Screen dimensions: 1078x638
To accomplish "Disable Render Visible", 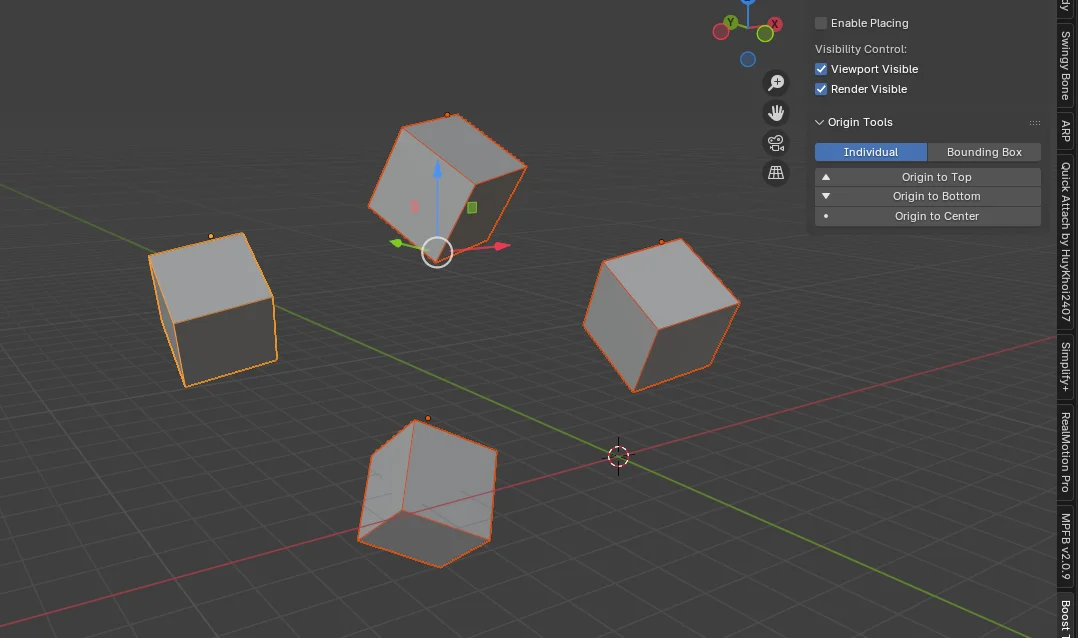I will click(x=821, y=88).
